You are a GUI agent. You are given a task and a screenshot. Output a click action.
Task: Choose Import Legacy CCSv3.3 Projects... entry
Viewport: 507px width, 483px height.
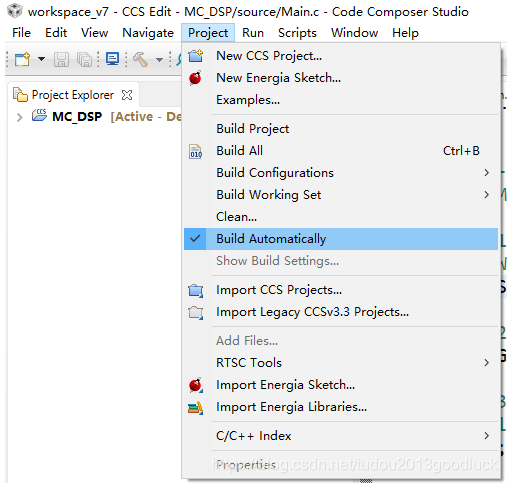coord(312,312)
